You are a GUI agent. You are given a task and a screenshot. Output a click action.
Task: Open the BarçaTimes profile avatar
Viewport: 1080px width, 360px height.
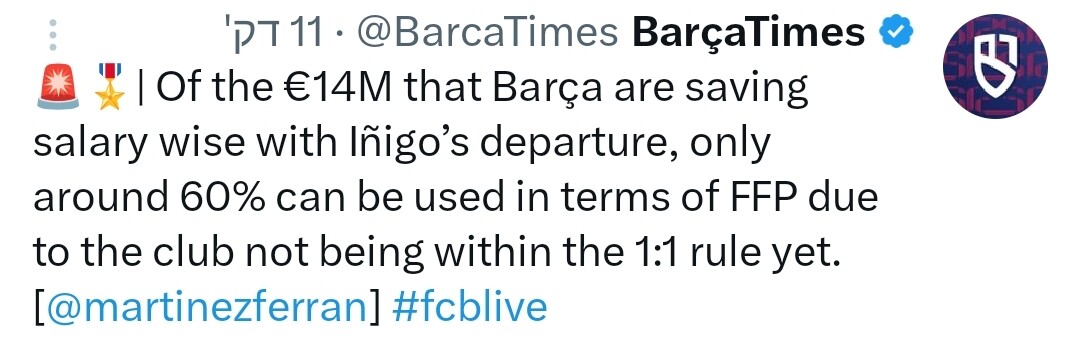pos(995,67)
